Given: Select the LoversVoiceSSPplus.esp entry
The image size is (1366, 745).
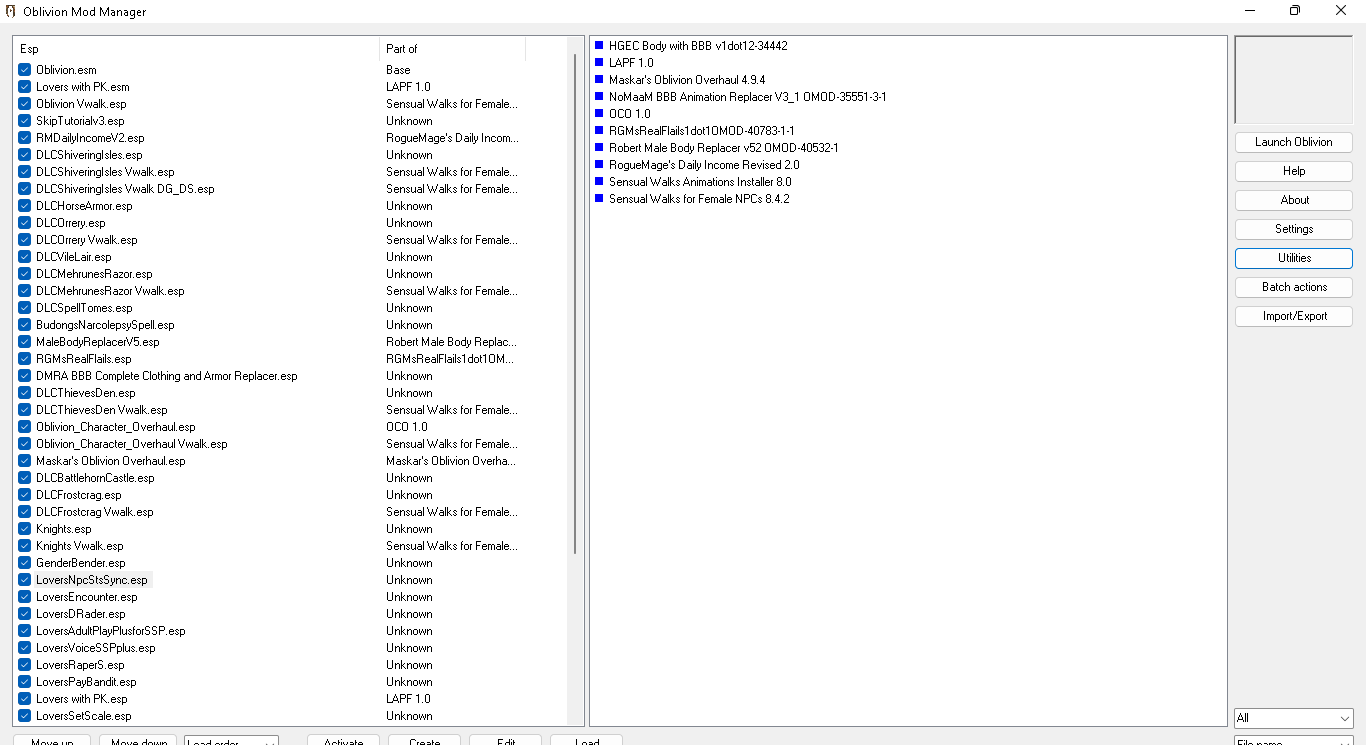Looking at the screenshot, I should pyautogui.click(x=96, y=648).
